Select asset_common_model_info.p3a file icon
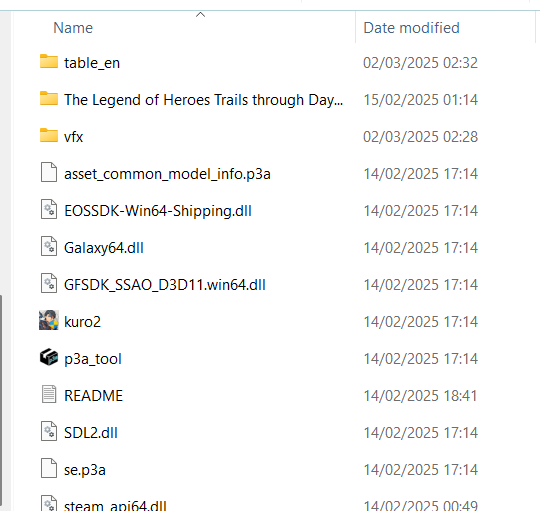The height and width of the screenshot is (511, 540). 49,172
